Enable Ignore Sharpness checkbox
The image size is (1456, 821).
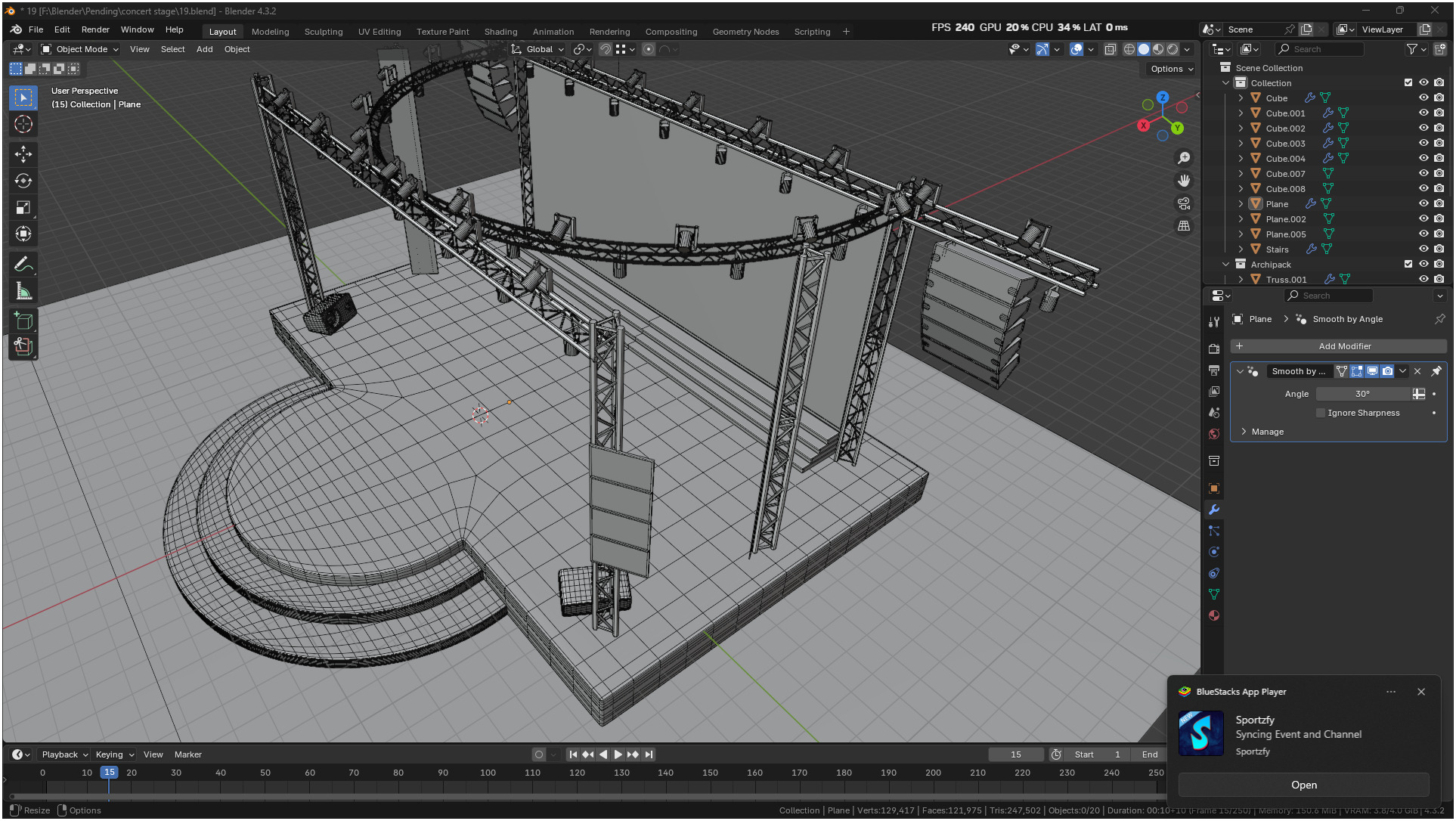tap(1321, 413)
